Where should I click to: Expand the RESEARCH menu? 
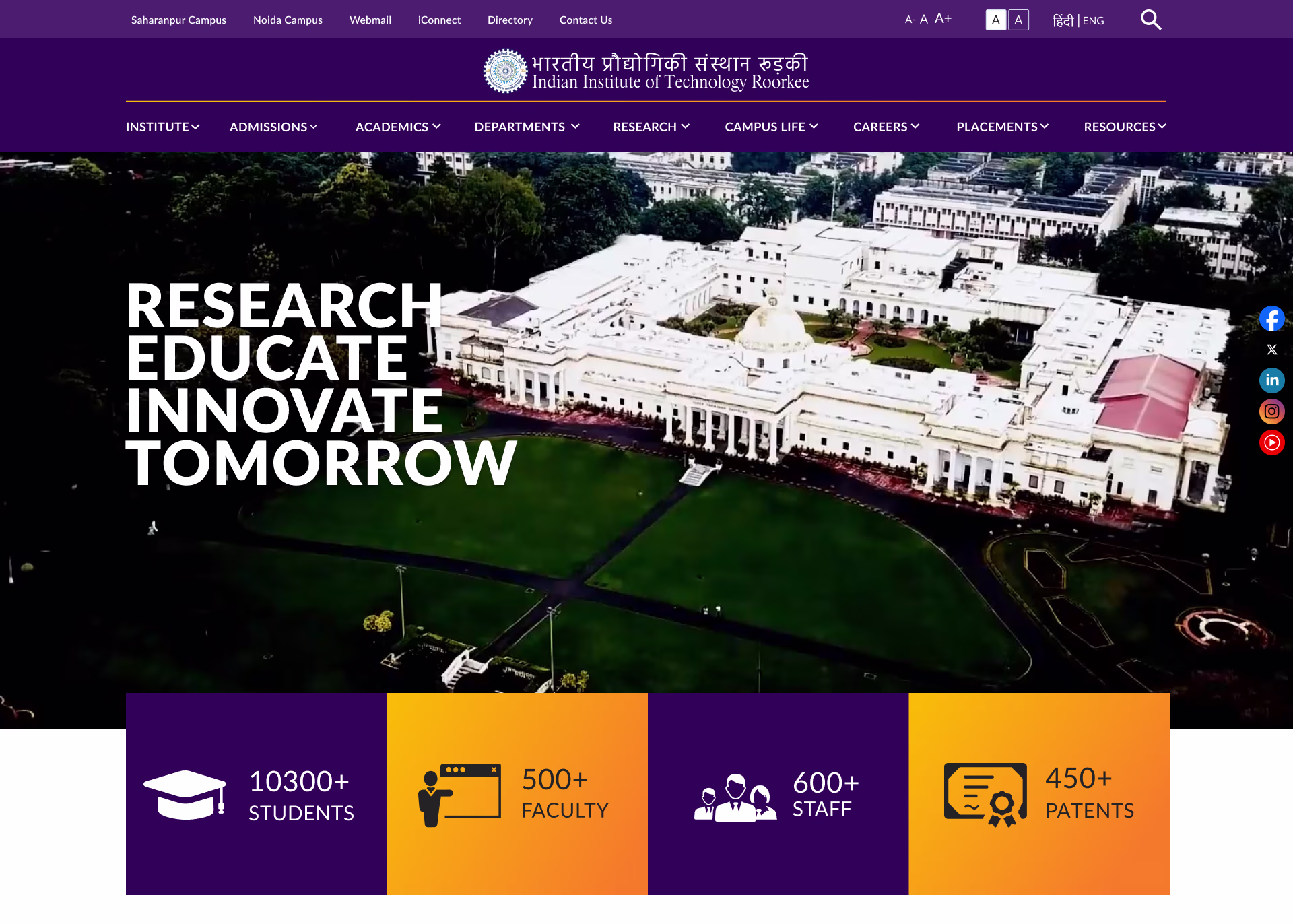651,127
